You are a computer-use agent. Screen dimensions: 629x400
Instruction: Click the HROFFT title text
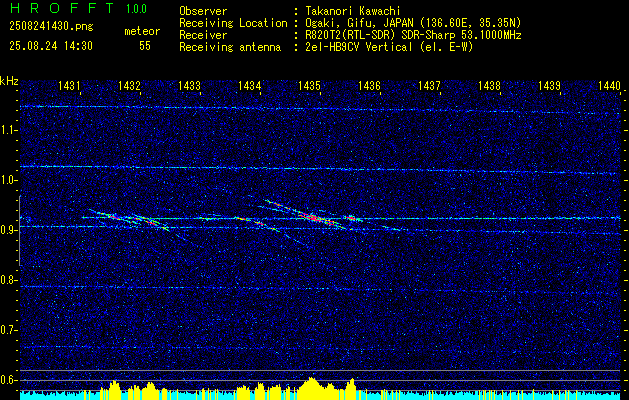(x=62, y=8)
